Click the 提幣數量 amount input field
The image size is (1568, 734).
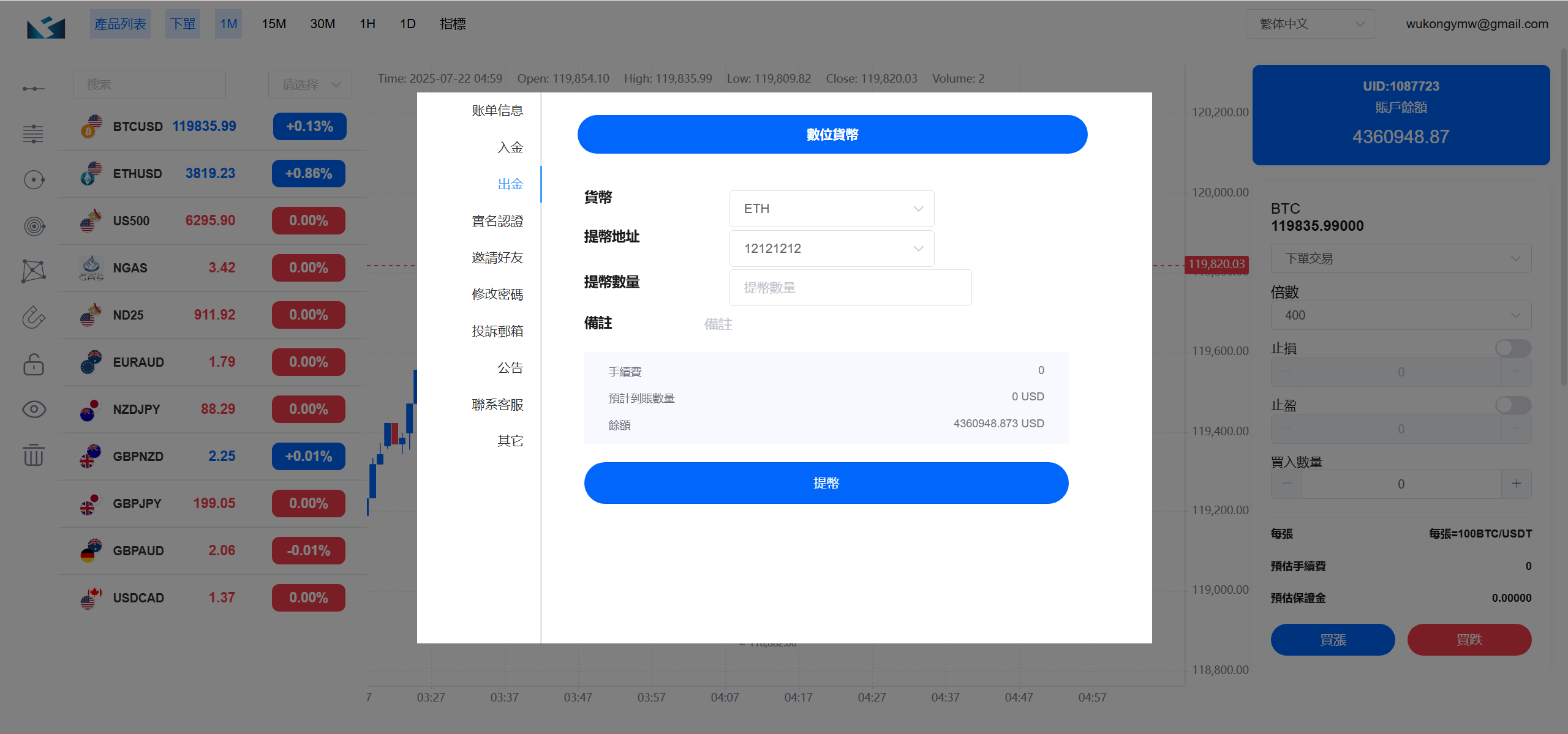click(850, 288)
